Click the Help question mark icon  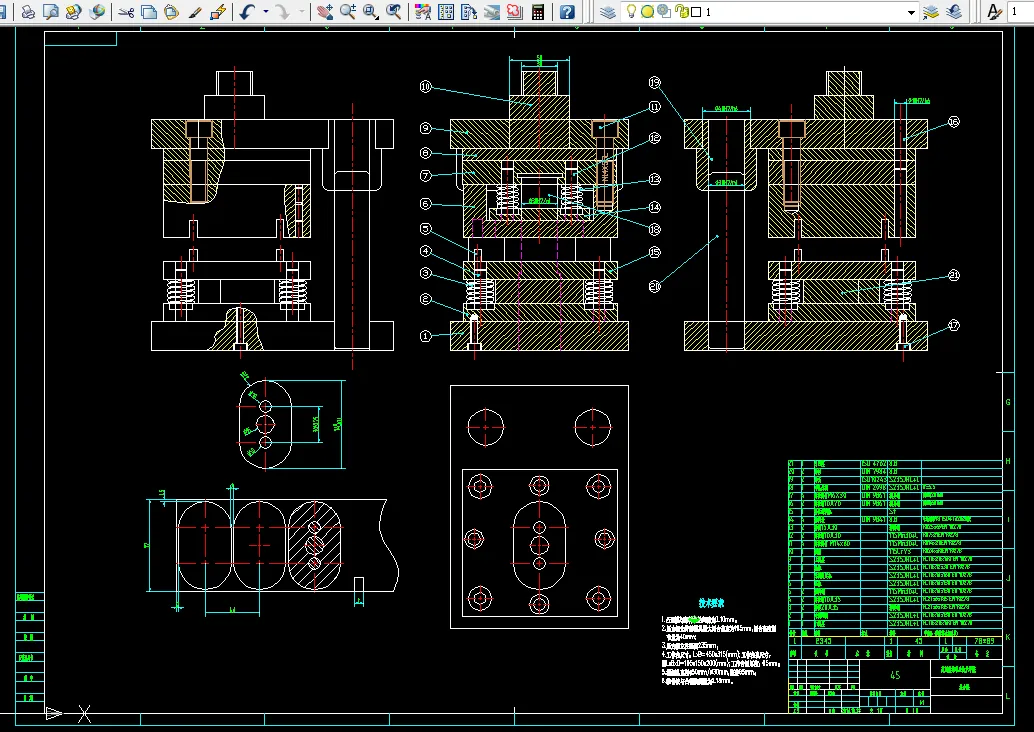pyautogui.click(x=567, y=12)
